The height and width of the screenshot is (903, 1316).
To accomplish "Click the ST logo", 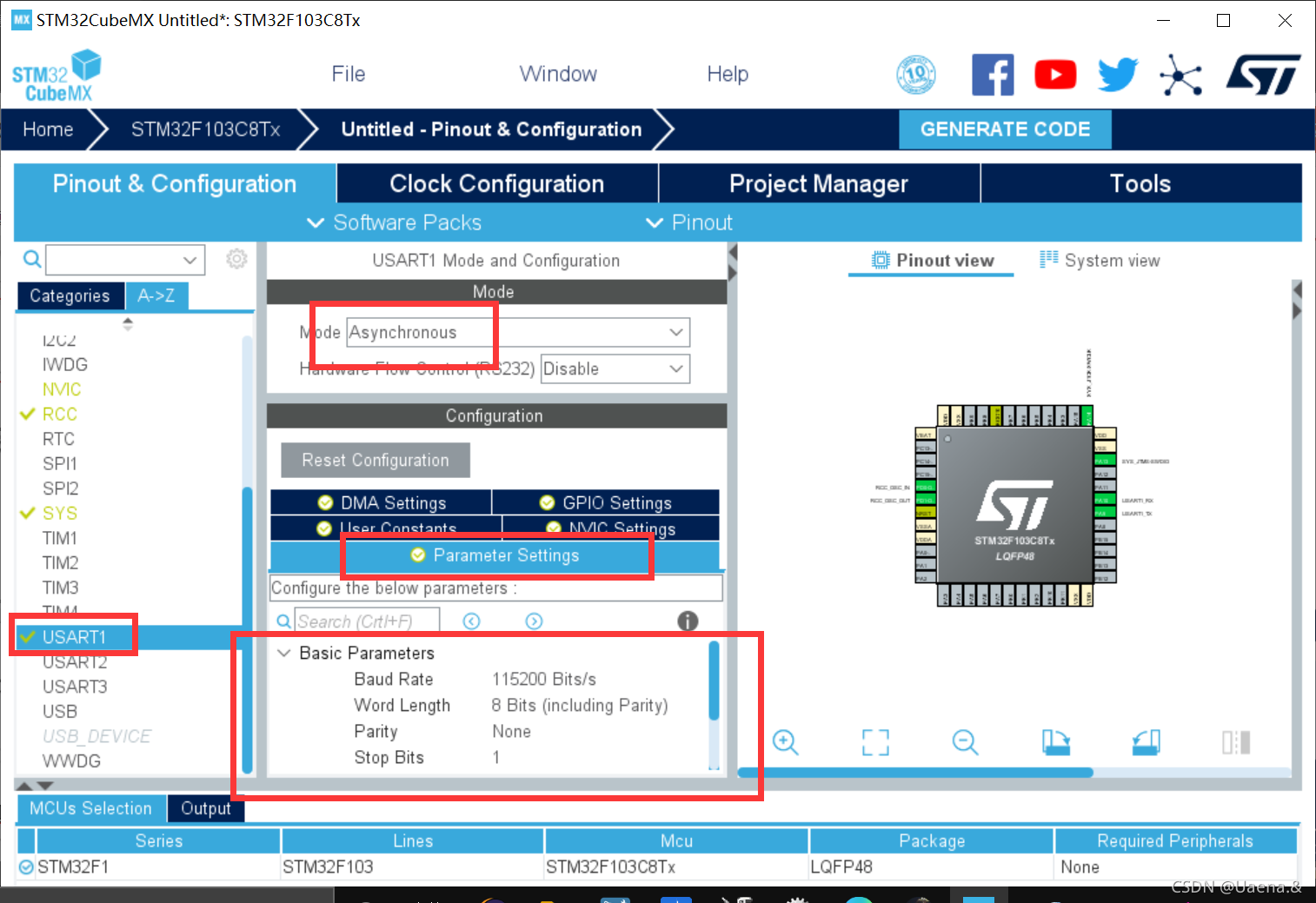I will tap(1263, 75).
